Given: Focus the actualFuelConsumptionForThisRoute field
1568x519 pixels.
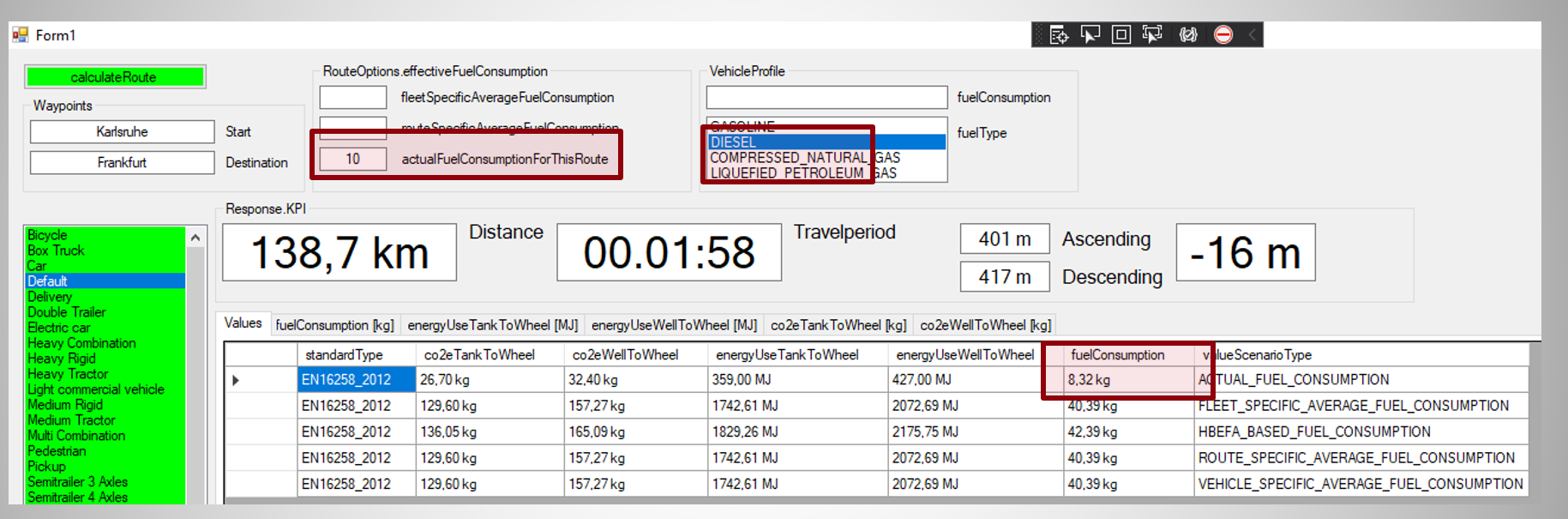Looking at the screenshot, I should (x=353, y=160).
